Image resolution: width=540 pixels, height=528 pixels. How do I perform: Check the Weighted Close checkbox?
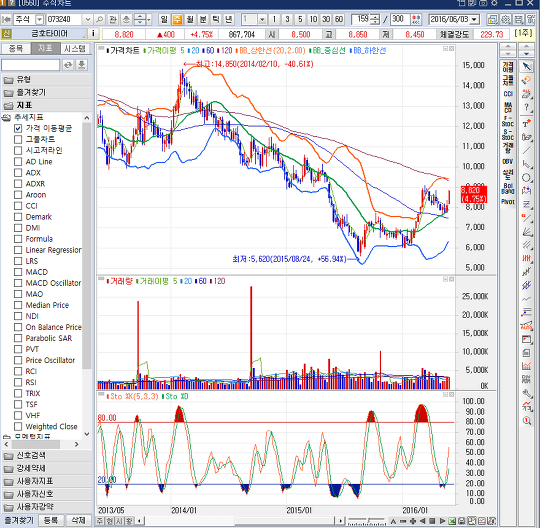point(18,426)
